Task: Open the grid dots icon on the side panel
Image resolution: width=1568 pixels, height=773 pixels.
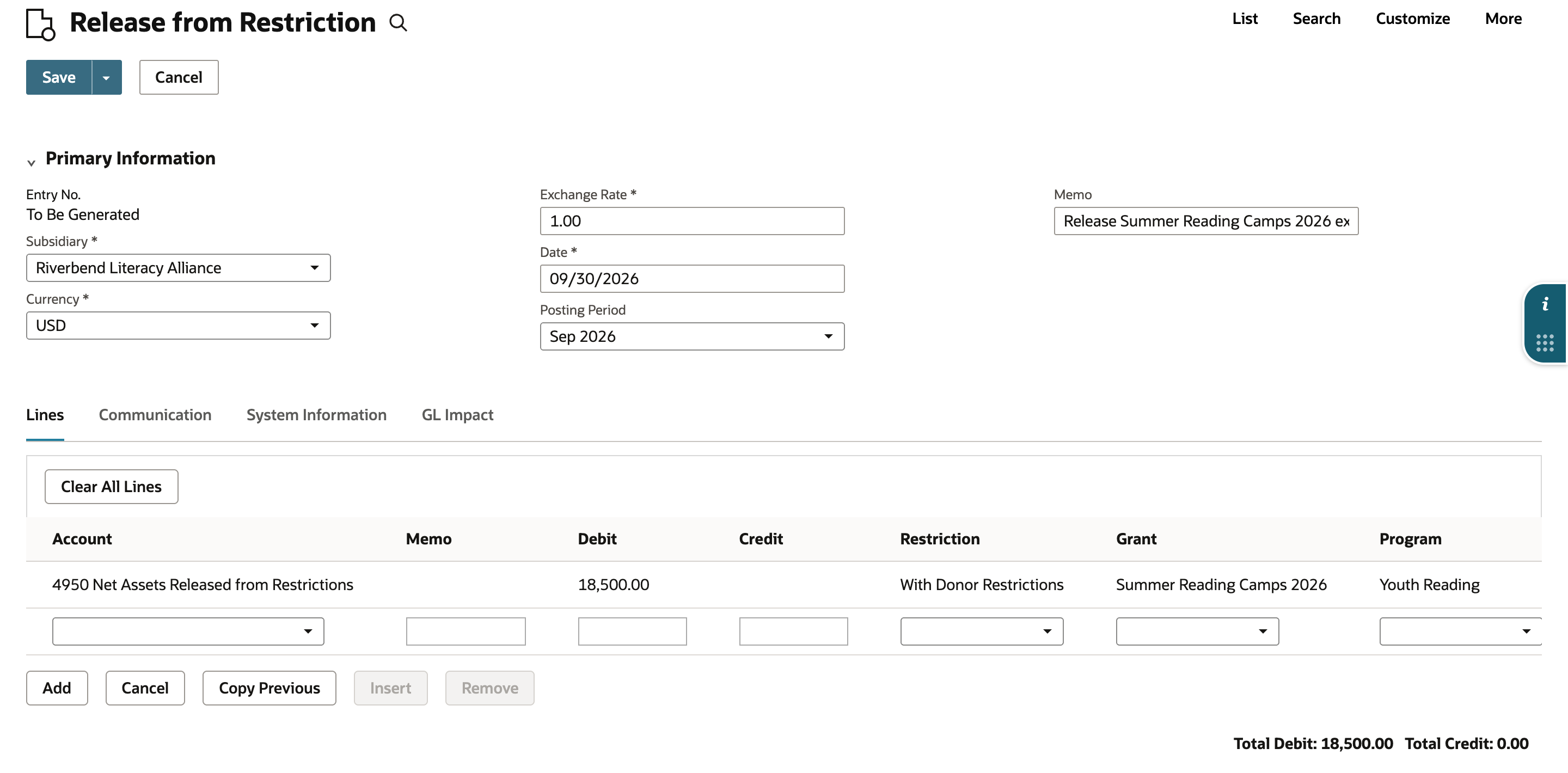Action: coord(1545,342)
